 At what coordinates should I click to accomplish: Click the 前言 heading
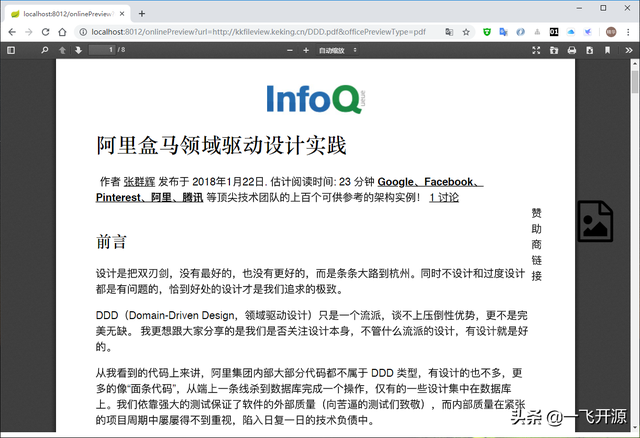[111, 242]
